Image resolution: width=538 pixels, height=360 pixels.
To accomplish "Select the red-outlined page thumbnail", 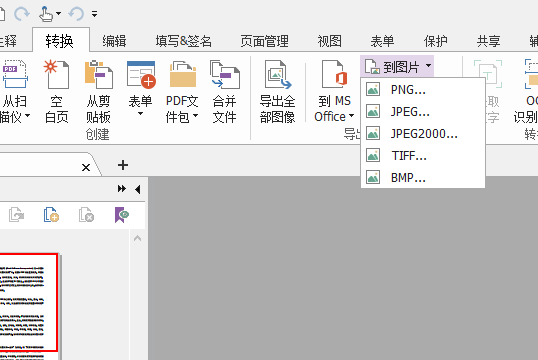I will point(29,302).
